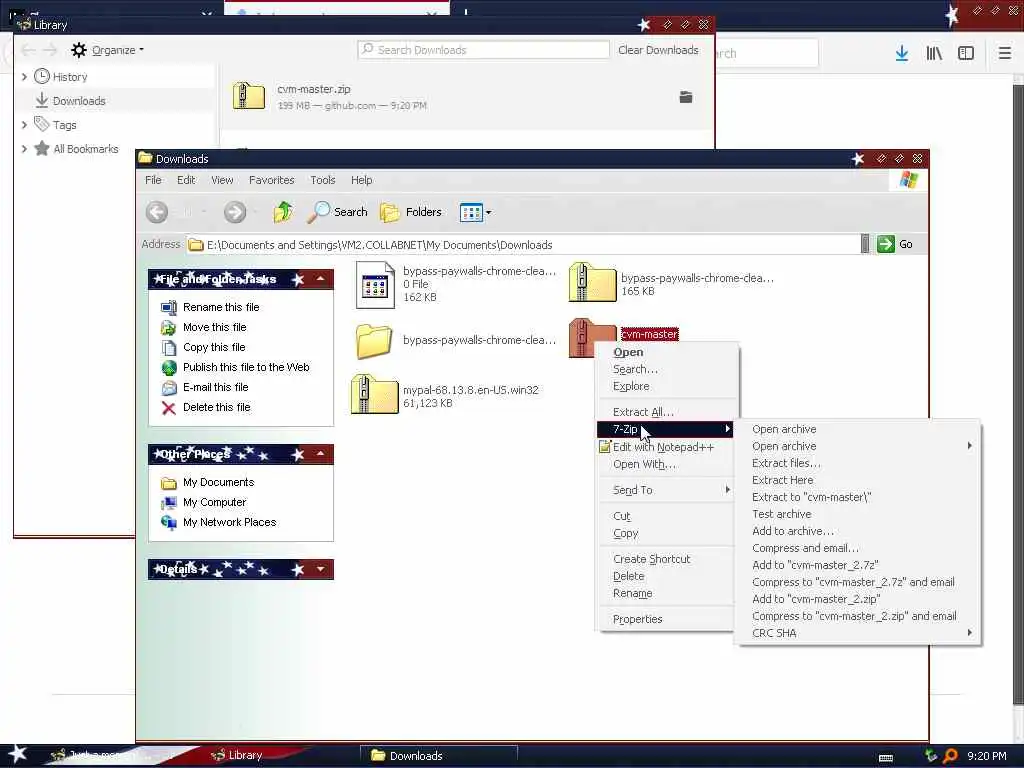The width and height of the screenshot is (1024, 768).
Task: Click Rename this file task link
Action: tap(221, 307)
